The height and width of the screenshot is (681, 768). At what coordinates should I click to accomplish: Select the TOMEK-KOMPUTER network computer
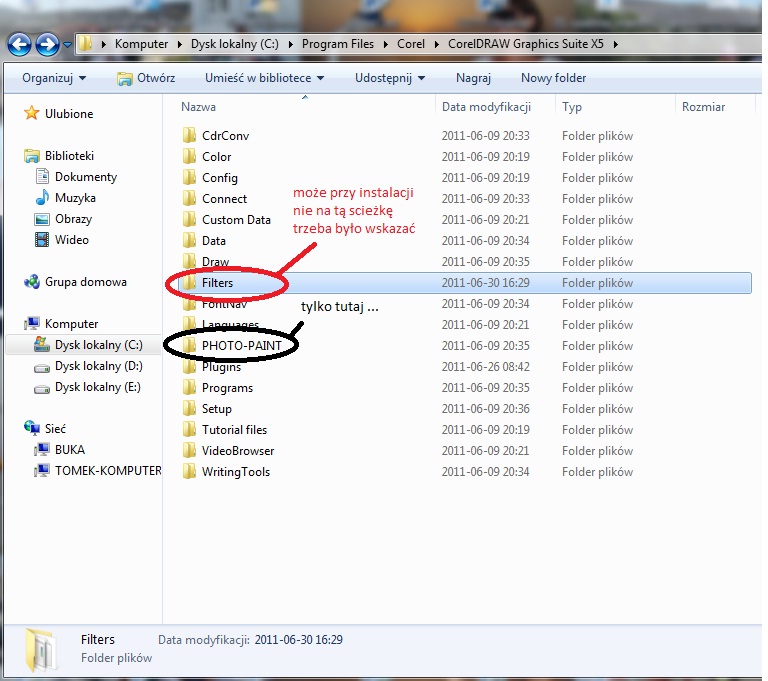(x=107, y=470)
